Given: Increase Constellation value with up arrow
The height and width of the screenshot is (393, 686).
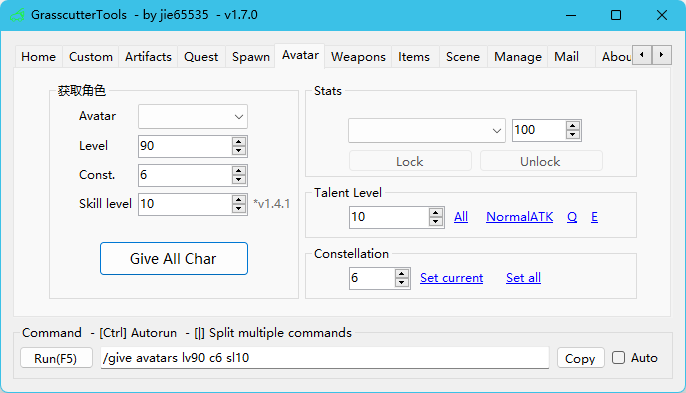Looking at the screenshot, I should [x=401, y=274].
